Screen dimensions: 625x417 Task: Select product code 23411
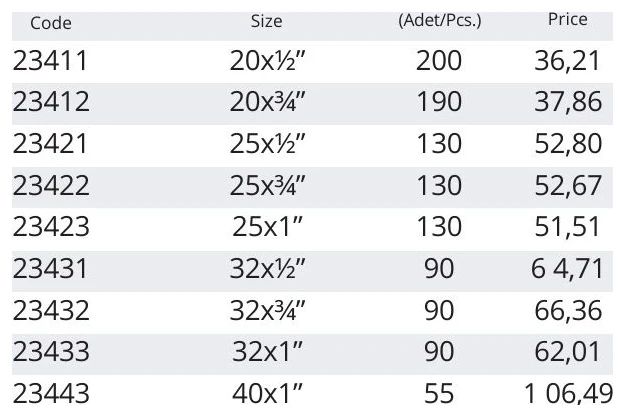pos(50,61)
